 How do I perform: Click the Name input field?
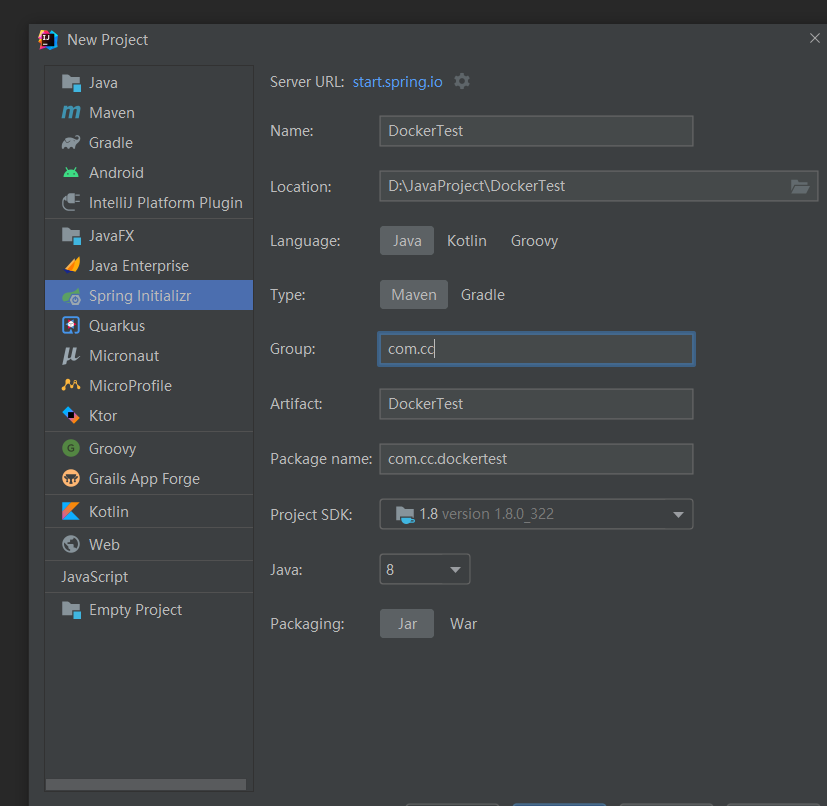click(536, 131)
